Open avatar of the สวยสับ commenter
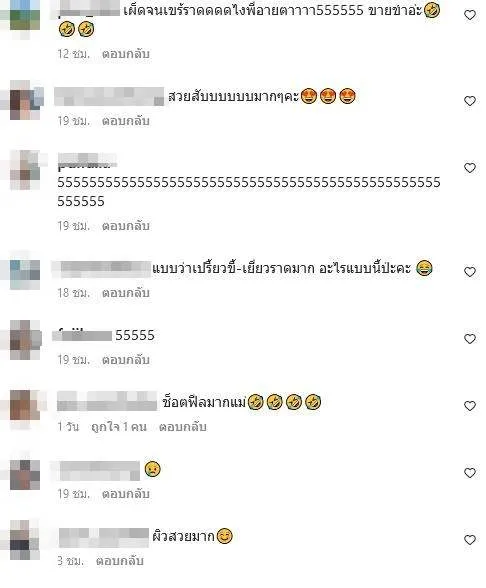The image size is (486, 588). pyautogui.click(x=25, y=100)
